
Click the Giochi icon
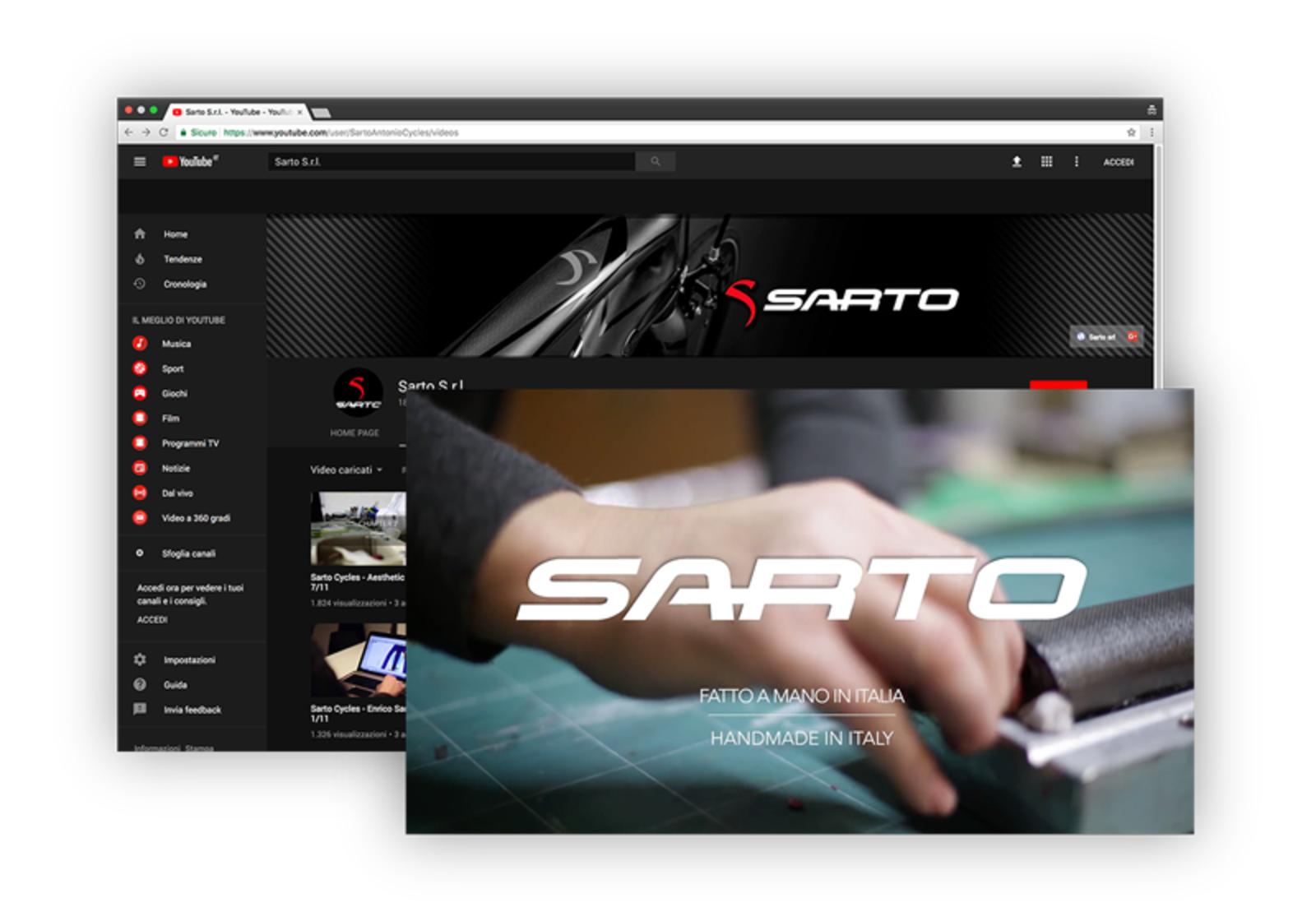pyautogui.click(x=140, y=393)
